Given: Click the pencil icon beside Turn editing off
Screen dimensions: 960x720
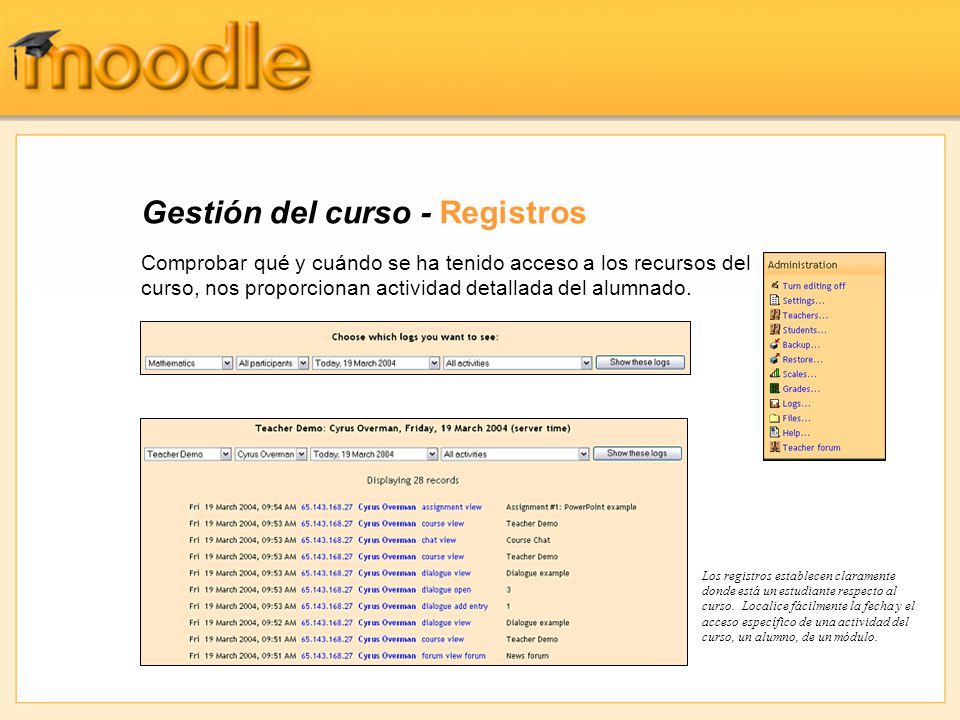Looking at the screenshot, I should coord(774,285).
